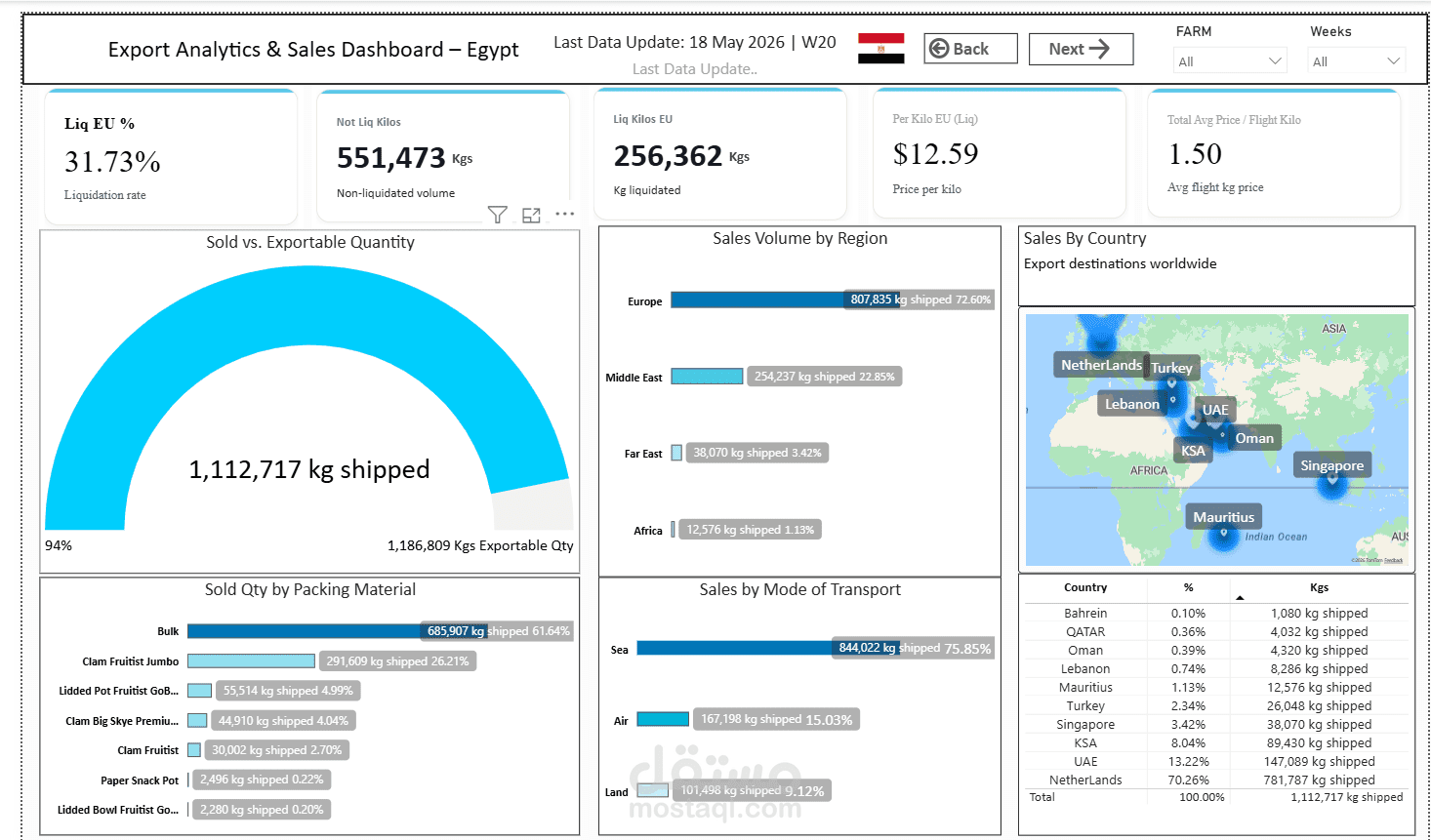
Task: Select the Turkey row in country table
Action: [x=1216, y=705]
